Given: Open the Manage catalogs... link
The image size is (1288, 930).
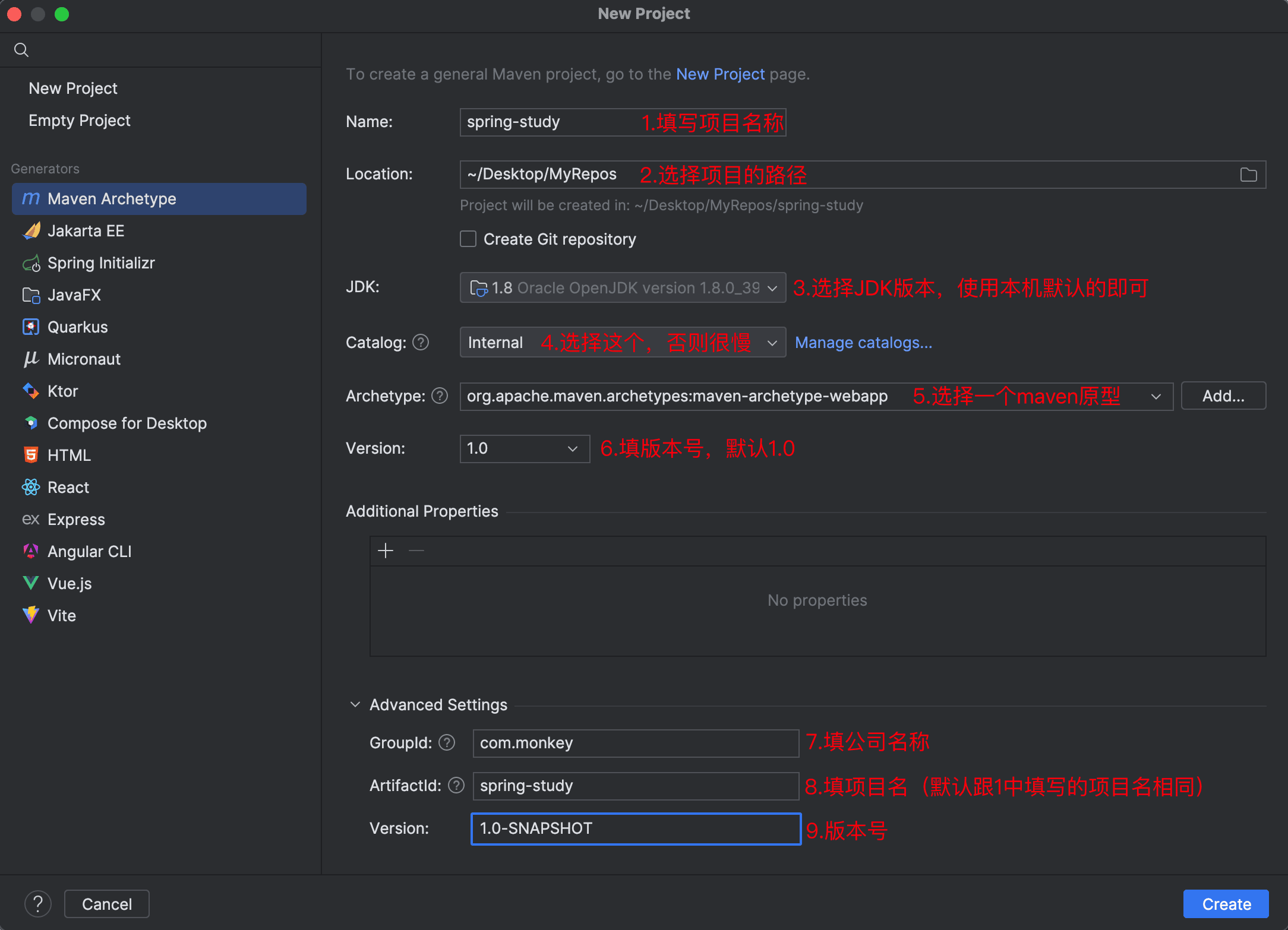Looking at the screenshot, I should coord(864,343).
